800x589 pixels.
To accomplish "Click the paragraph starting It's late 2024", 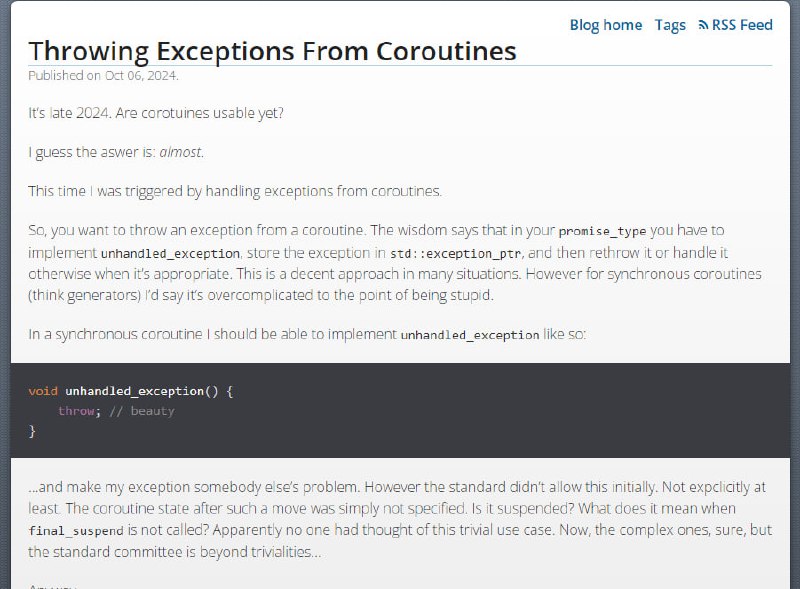I will (x=156, y=113).
